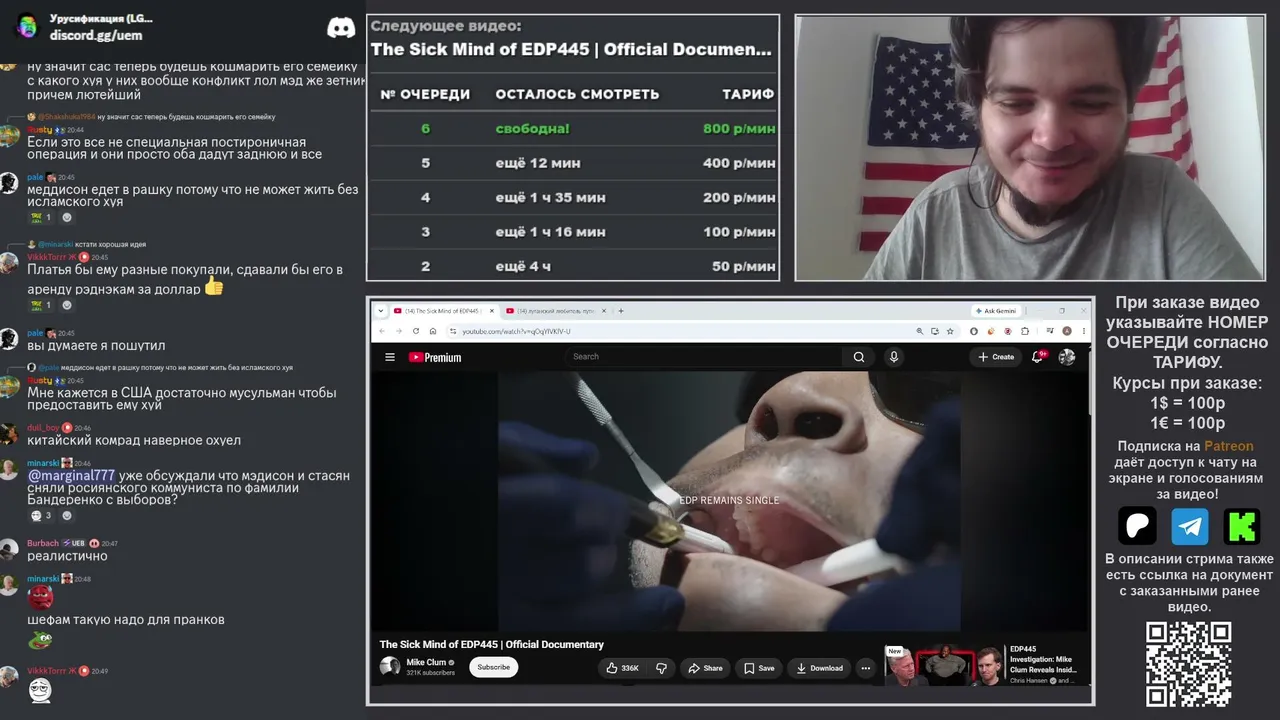Go forward in the browser
1280x720 pixels.
[x=398, y=331]
